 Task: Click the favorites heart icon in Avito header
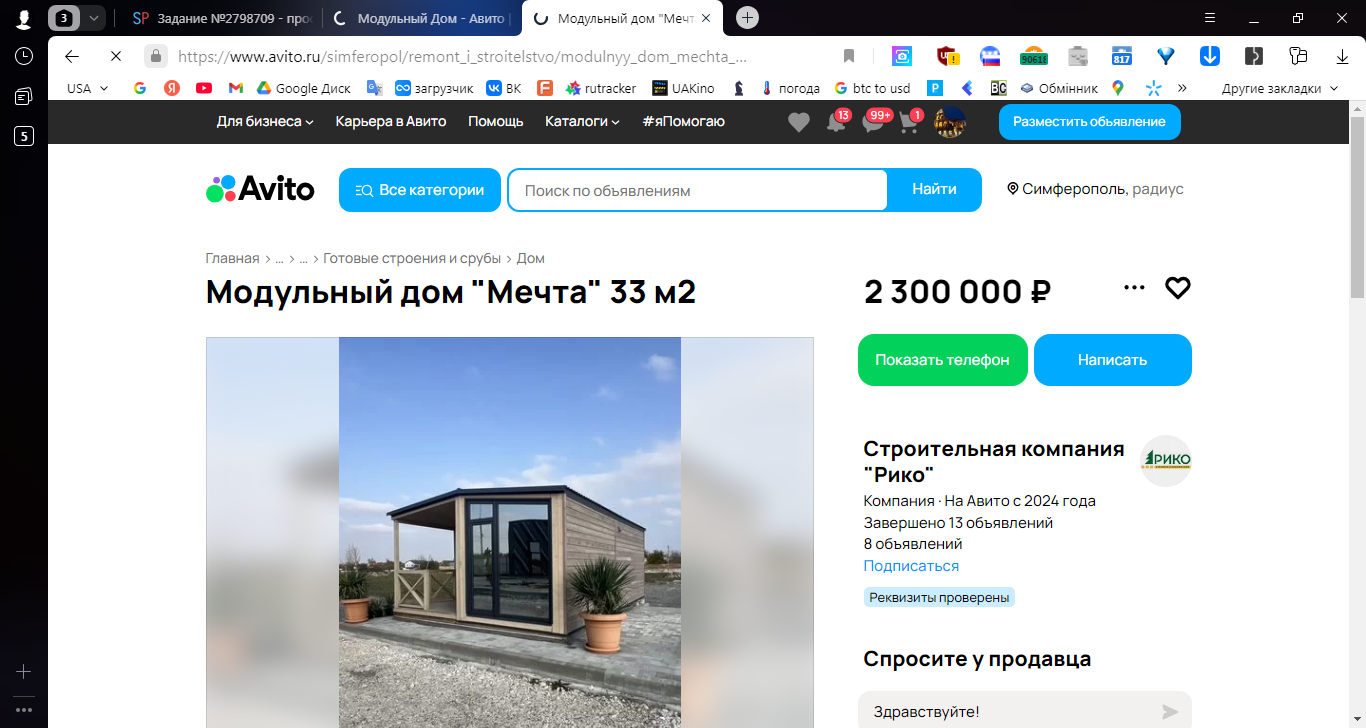click(798, 122)
